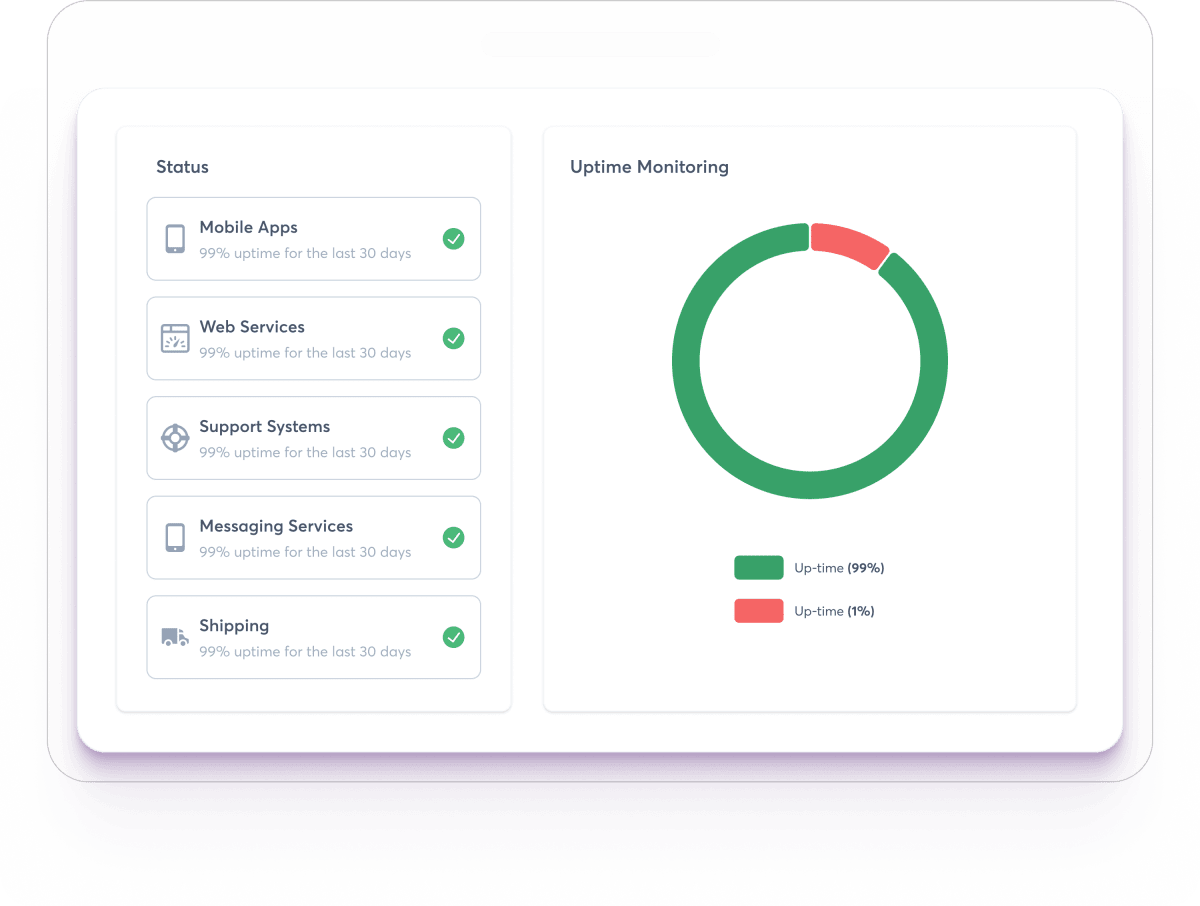Click the green check next to Messaging Services
This screenshot has height=906, width=1200.
tap(454, 538)
